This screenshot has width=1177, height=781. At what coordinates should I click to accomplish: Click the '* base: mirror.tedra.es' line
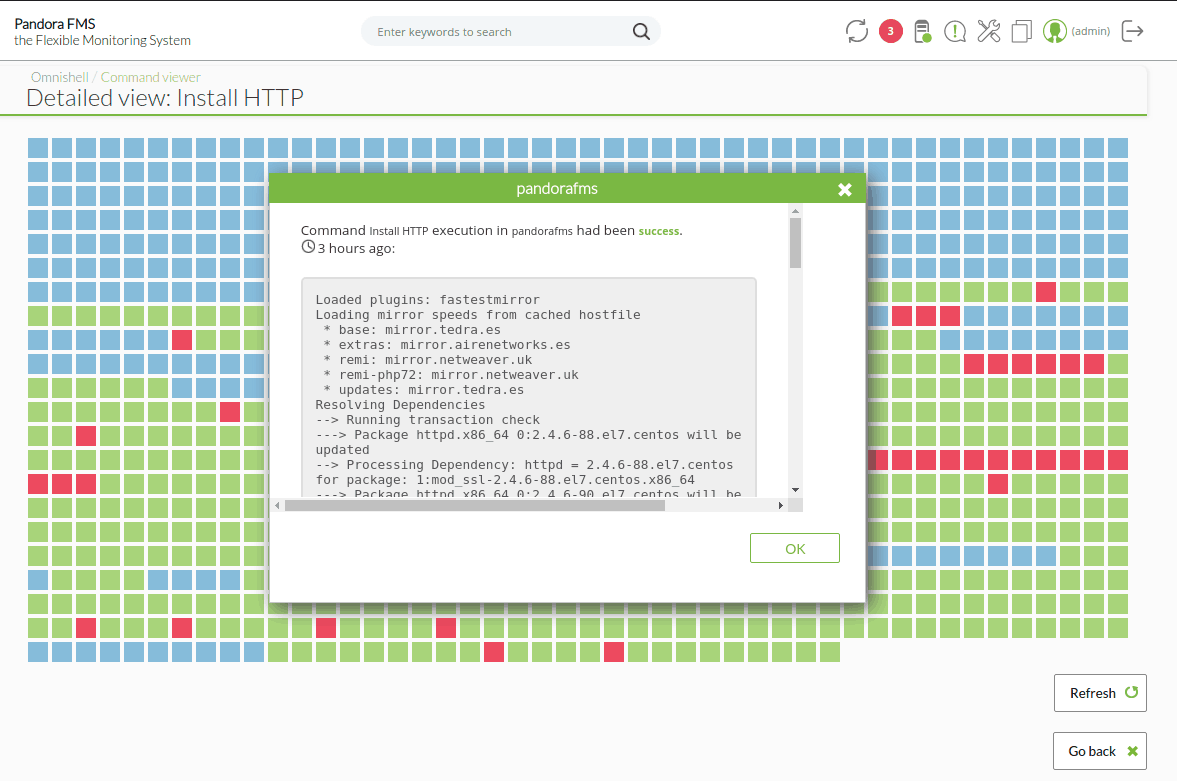coord(412,330)
